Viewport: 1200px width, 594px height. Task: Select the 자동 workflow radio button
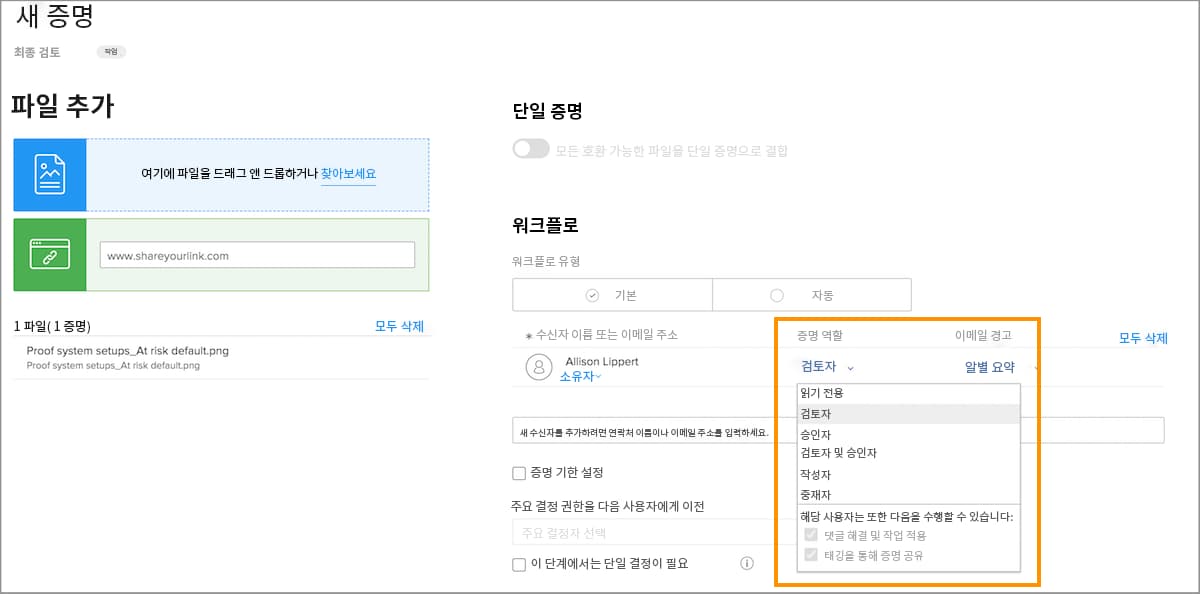point(775,294)
